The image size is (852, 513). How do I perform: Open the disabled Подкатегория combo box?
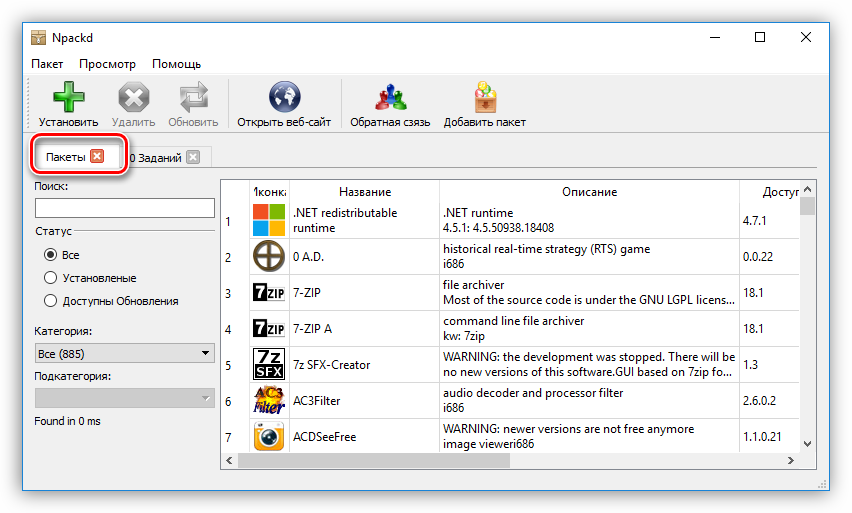[125, 398]
